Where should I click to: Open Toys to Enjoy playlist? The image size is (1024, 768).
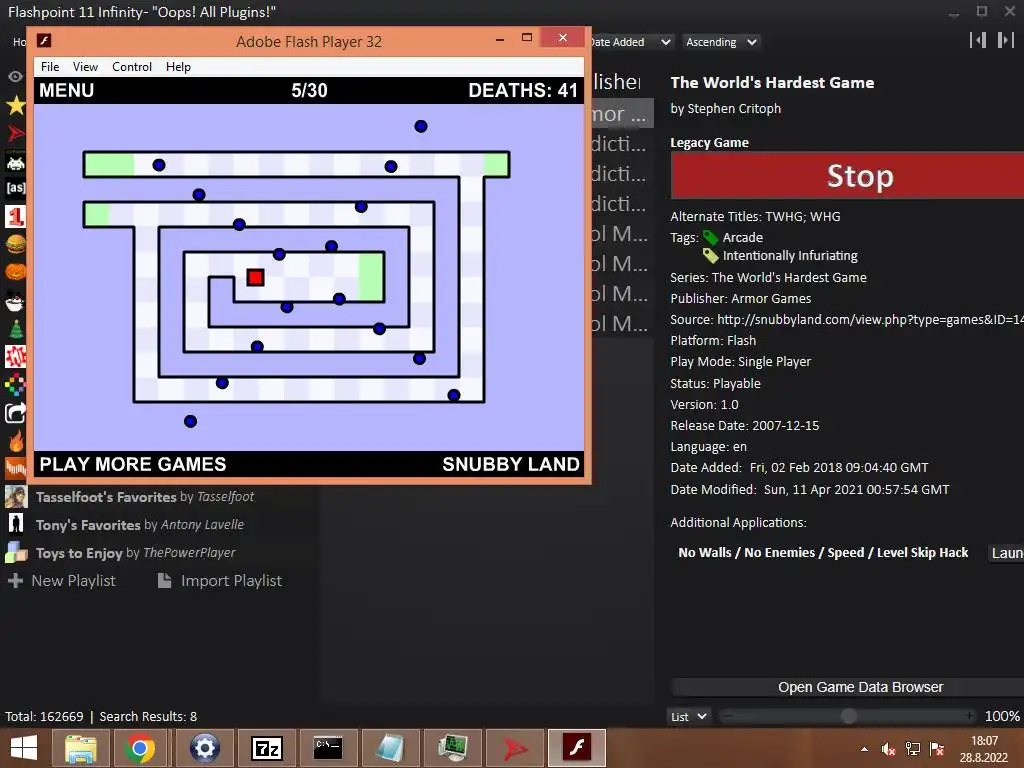(x=135, y=553)
